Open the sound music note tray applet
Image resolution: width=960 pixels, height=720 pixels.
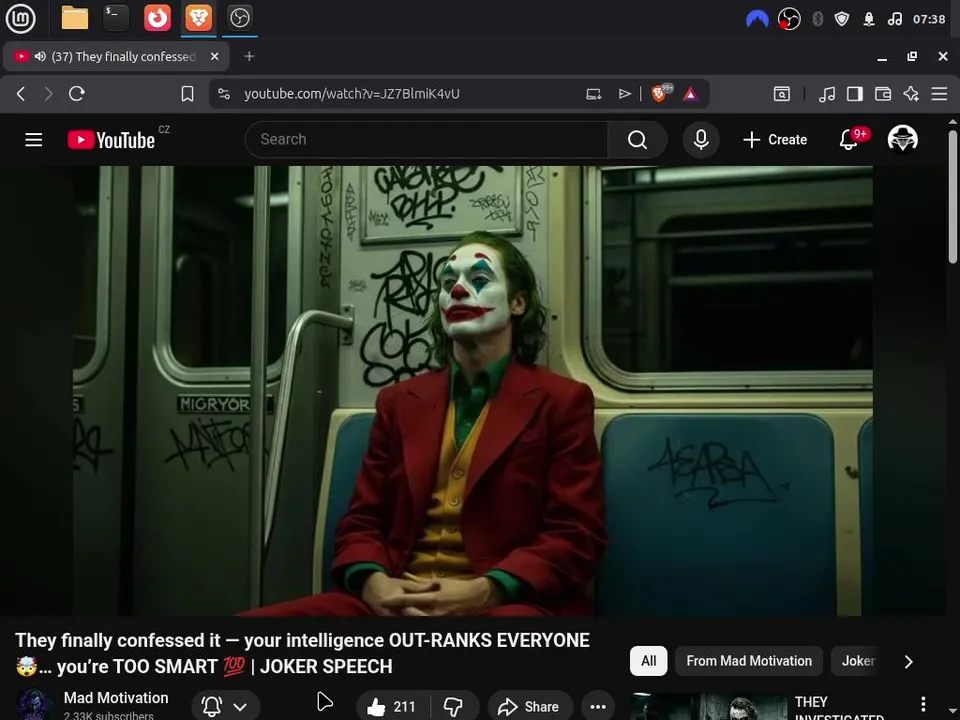pyautogui.click(x=894, y=20)
